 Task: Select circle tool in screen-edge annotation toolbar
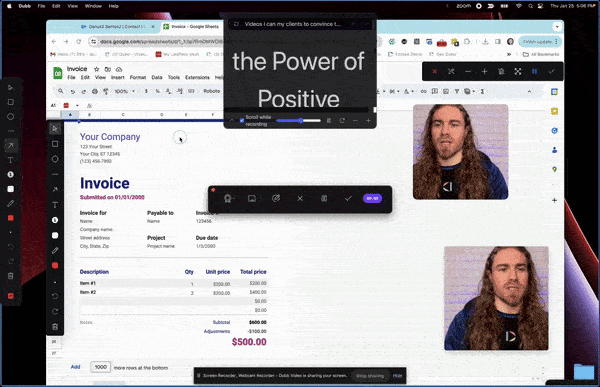[x=11, y=116]
